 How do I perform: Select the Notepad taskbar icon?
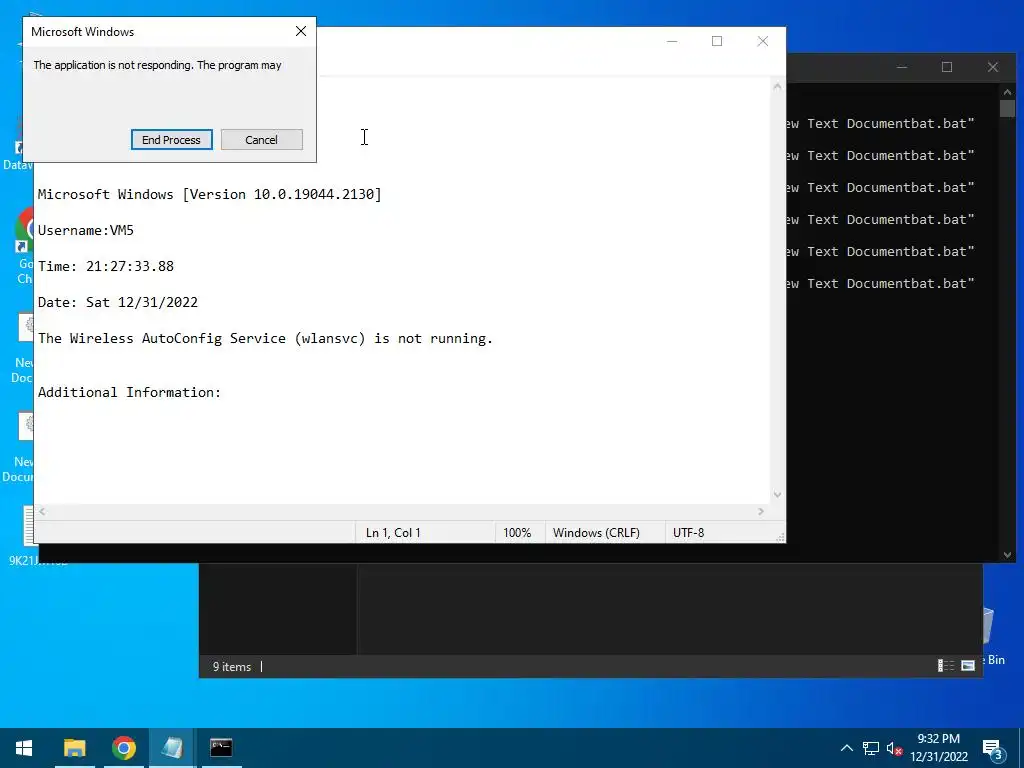(x=172, y=748)
